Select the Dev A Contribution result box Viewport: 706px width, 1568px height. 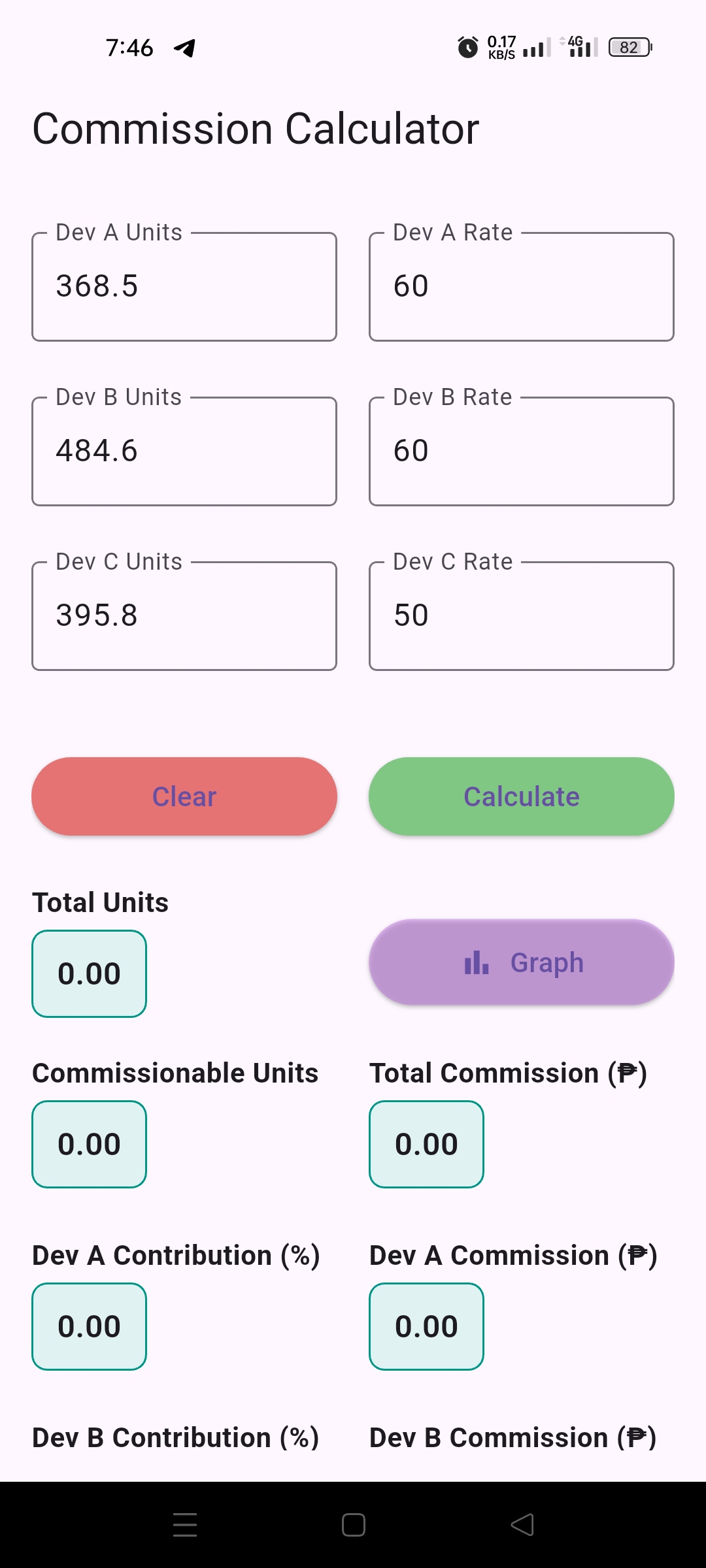[89, 1327]
